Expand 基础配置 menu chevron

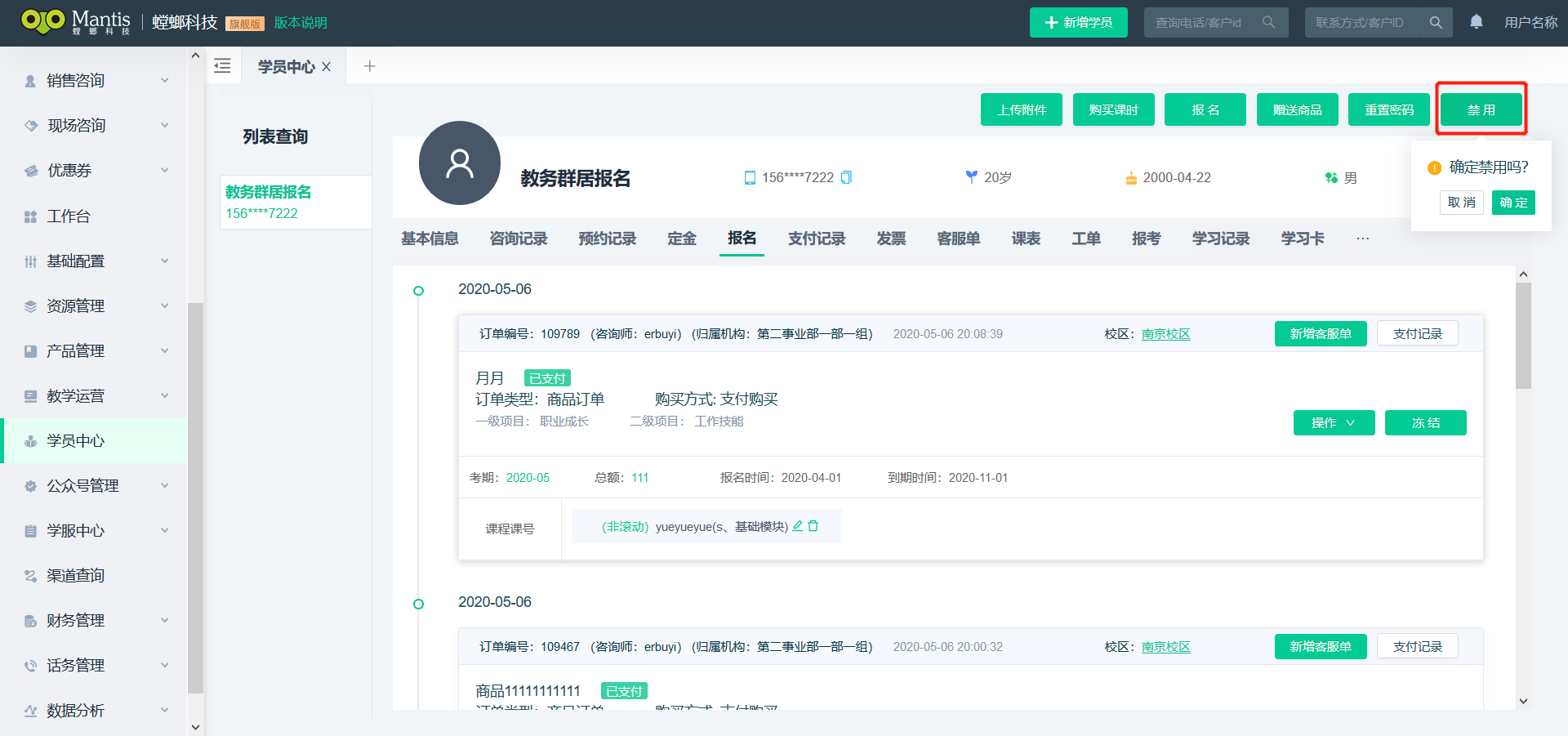click(x=164, y=261)
